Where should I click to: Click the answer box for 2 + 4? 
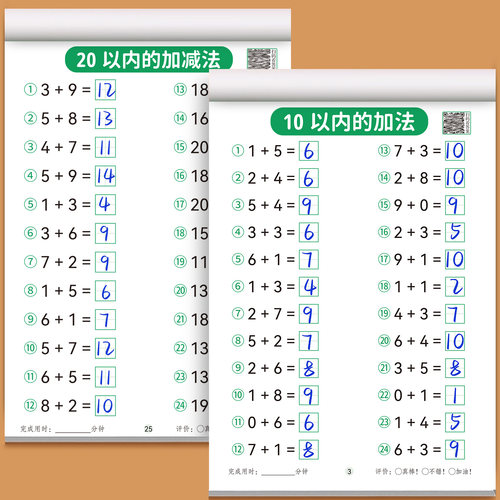point(309,178)
